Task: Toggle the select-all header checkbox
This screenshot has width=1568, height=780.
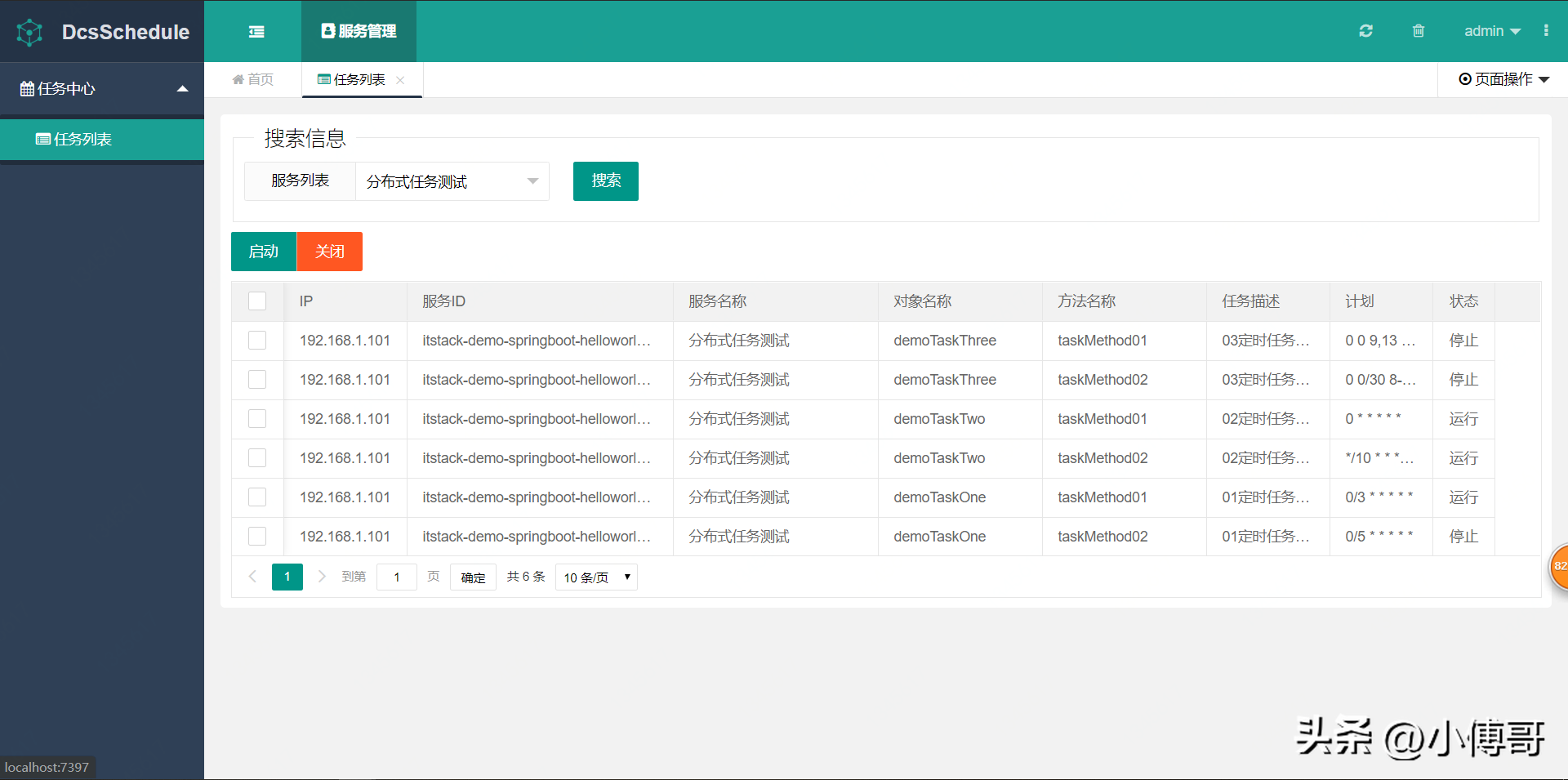Action: (257, 301)
